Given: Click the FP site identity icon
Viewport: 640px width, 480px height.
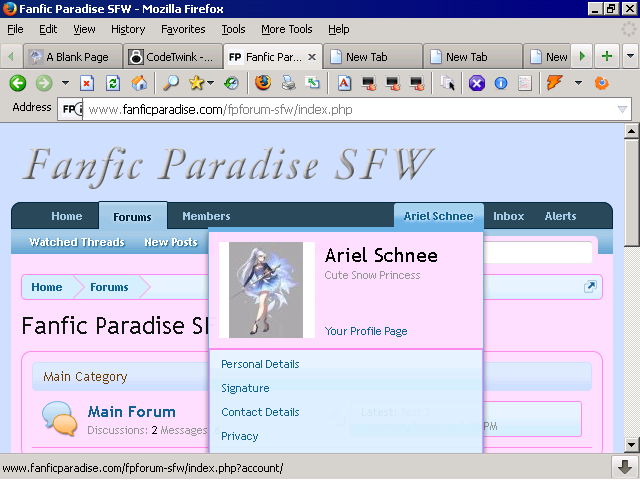Looking at the screenshot, I should coord(70,109).
